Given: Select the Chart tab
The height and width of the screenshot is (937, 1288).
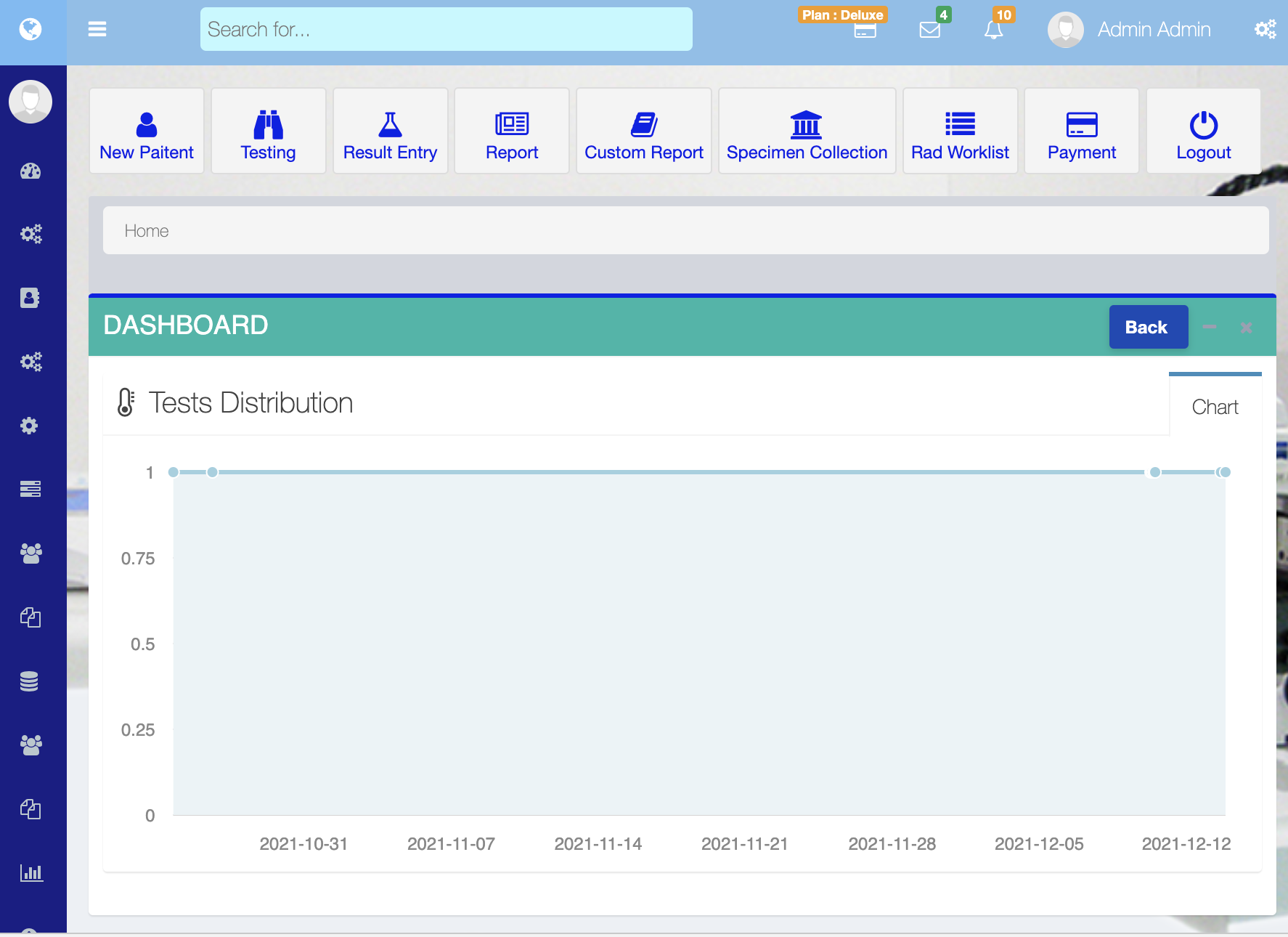Looking at the screenshot, I should pyautogui.click(x=1215, y=407).
